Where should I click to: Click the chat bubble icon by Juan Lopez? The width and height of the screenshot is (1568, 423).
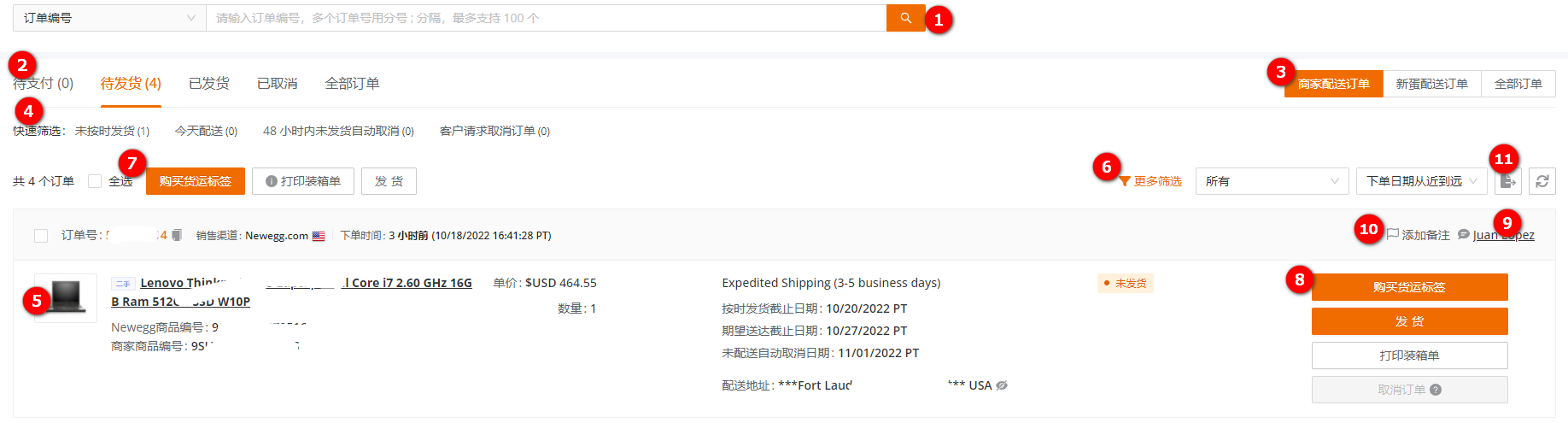coord(1464,234)
